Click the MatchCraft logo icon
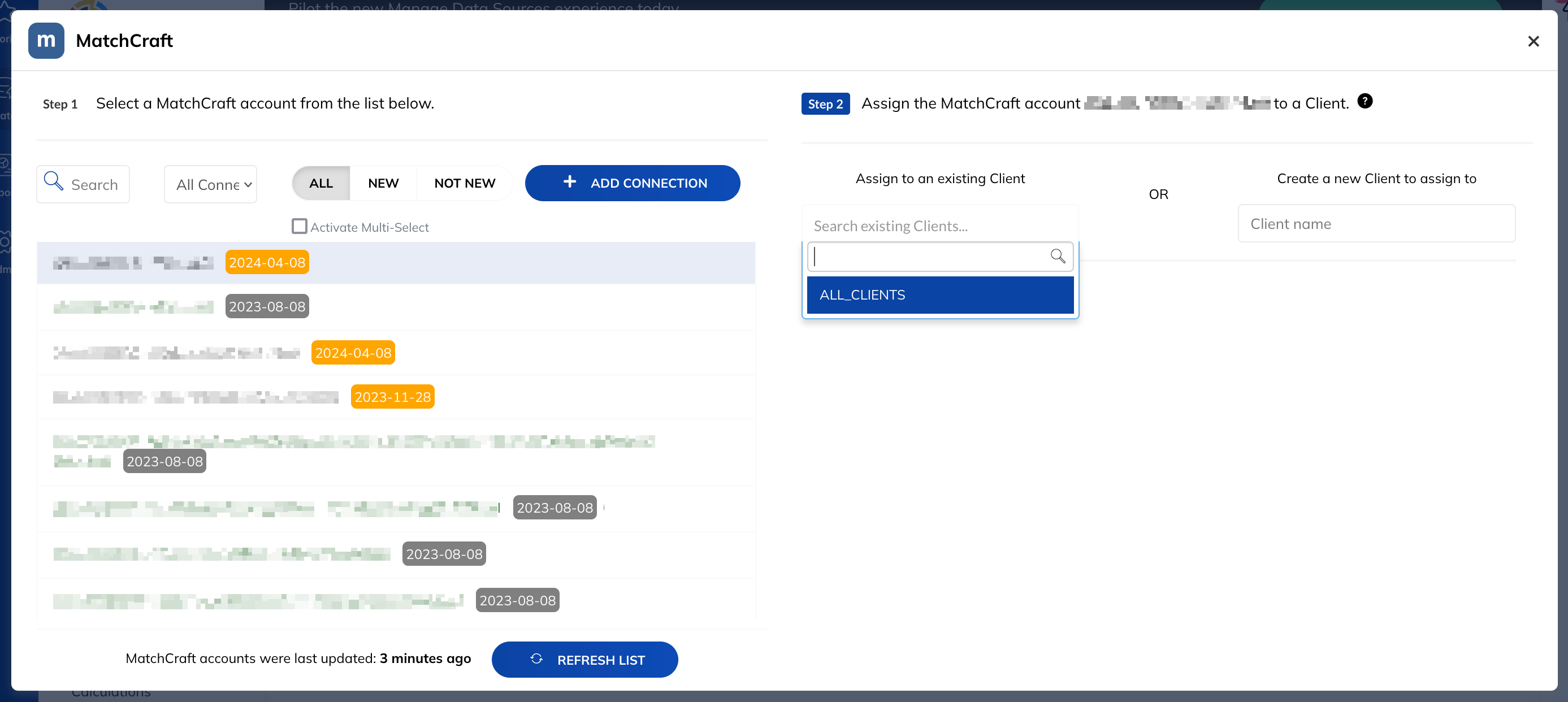The height and width of the screenshot is (702, 1568). [46, 41]
